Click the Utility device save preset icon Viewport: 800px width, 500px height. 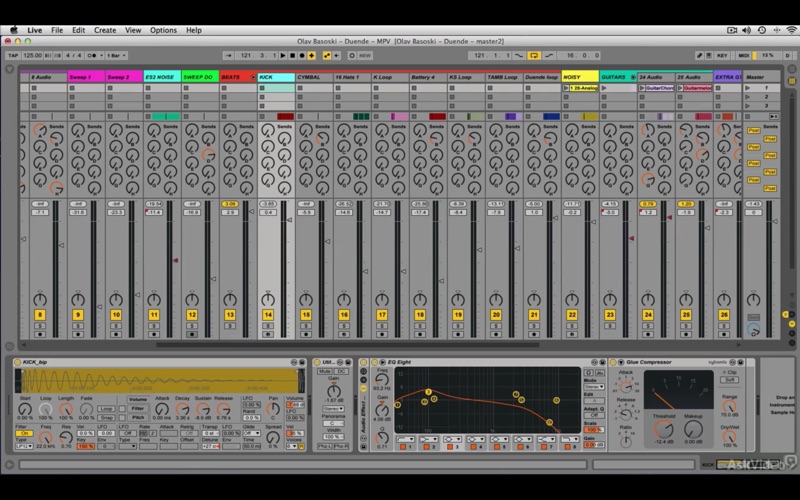click(x=347, y=362)
